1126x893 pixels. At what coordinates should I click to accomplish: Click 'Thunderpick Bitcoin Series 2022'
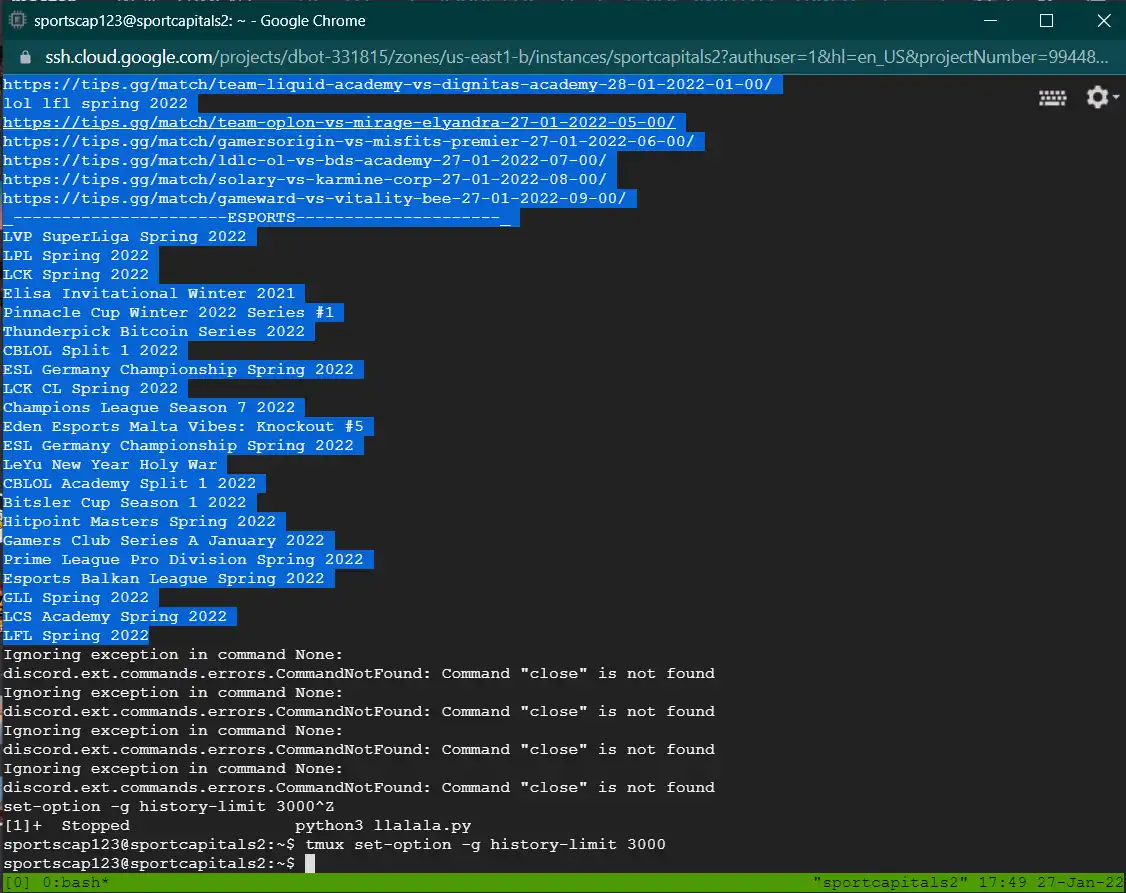[154, 332]
